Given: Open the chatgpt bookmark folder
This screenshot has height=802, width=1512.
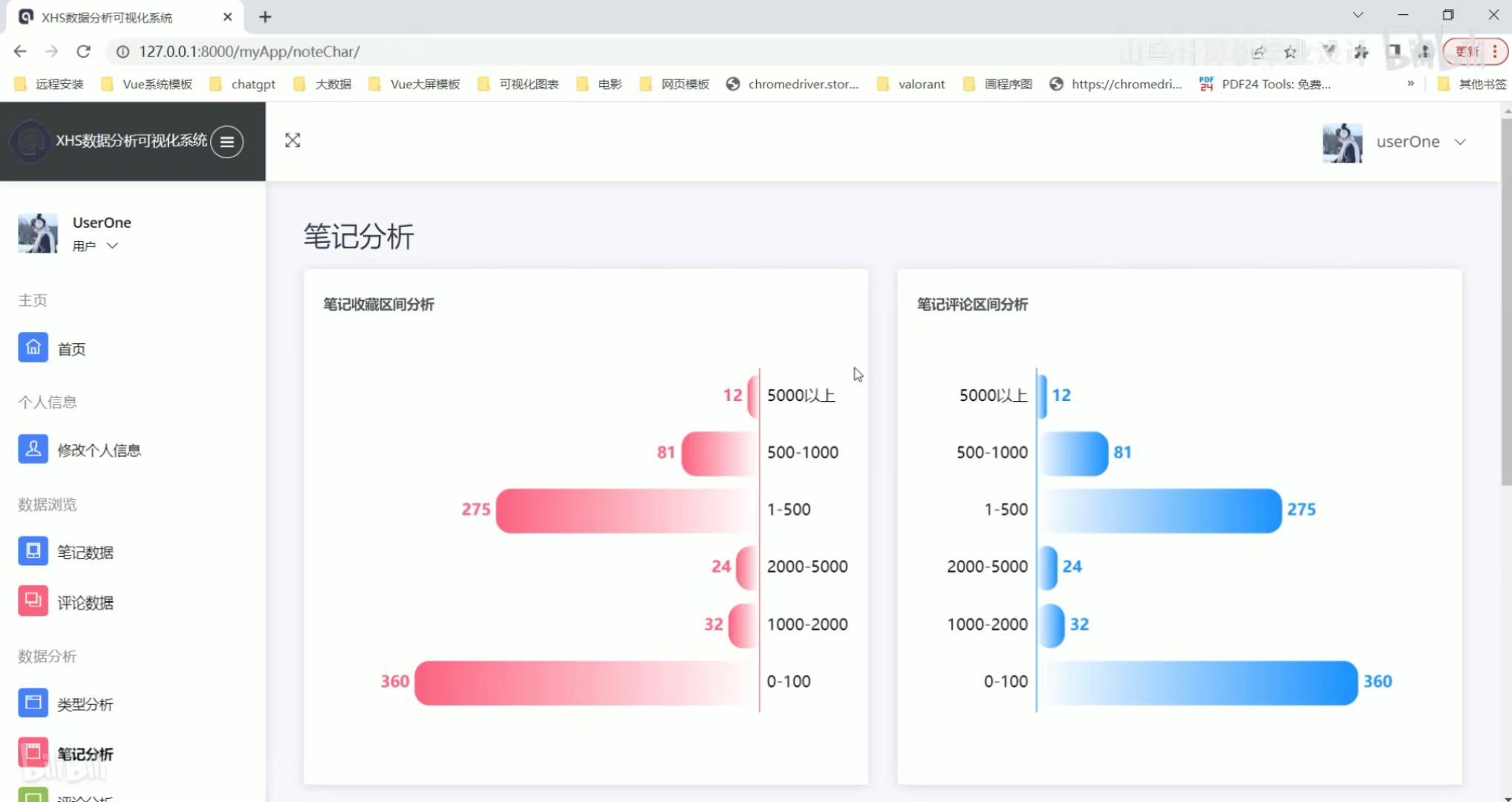Looking at the screenshot, I should coord(244,84).
